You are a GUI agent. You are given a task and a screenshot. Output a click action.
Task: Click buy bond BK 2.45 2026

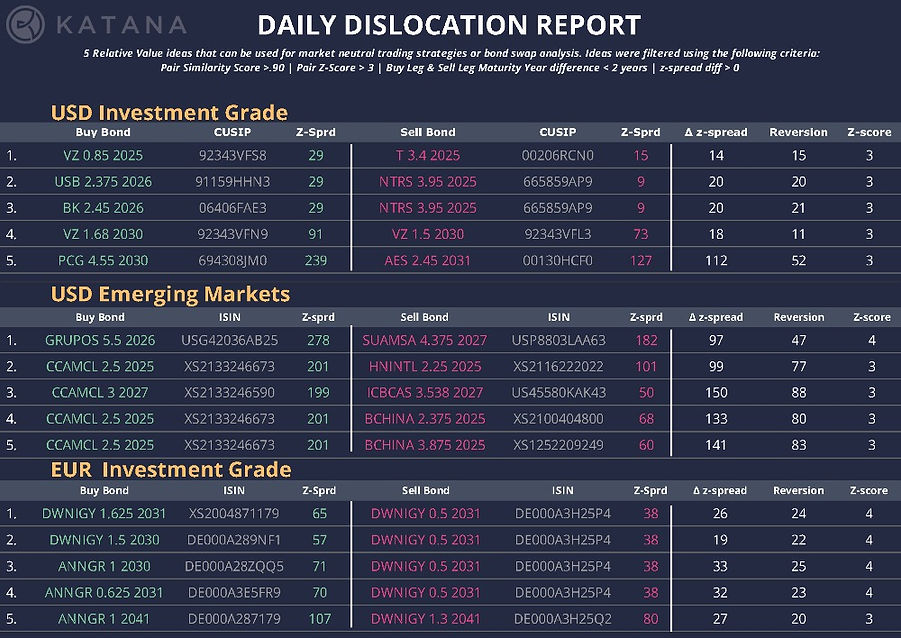103,207
